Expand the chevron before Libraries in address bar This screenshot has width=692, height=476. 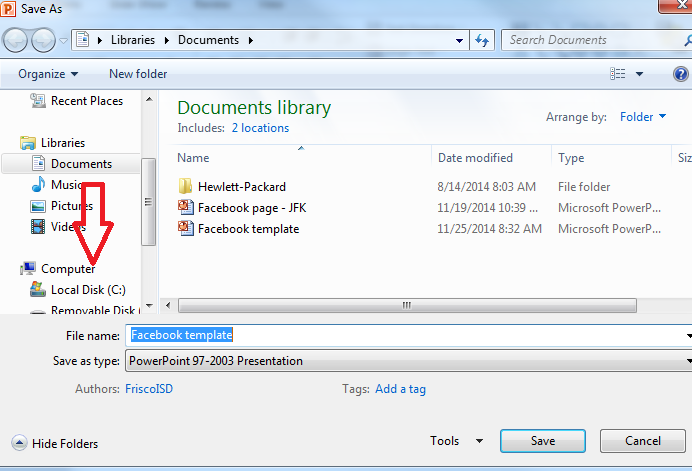pyautogui.click(x=100, y=40)
